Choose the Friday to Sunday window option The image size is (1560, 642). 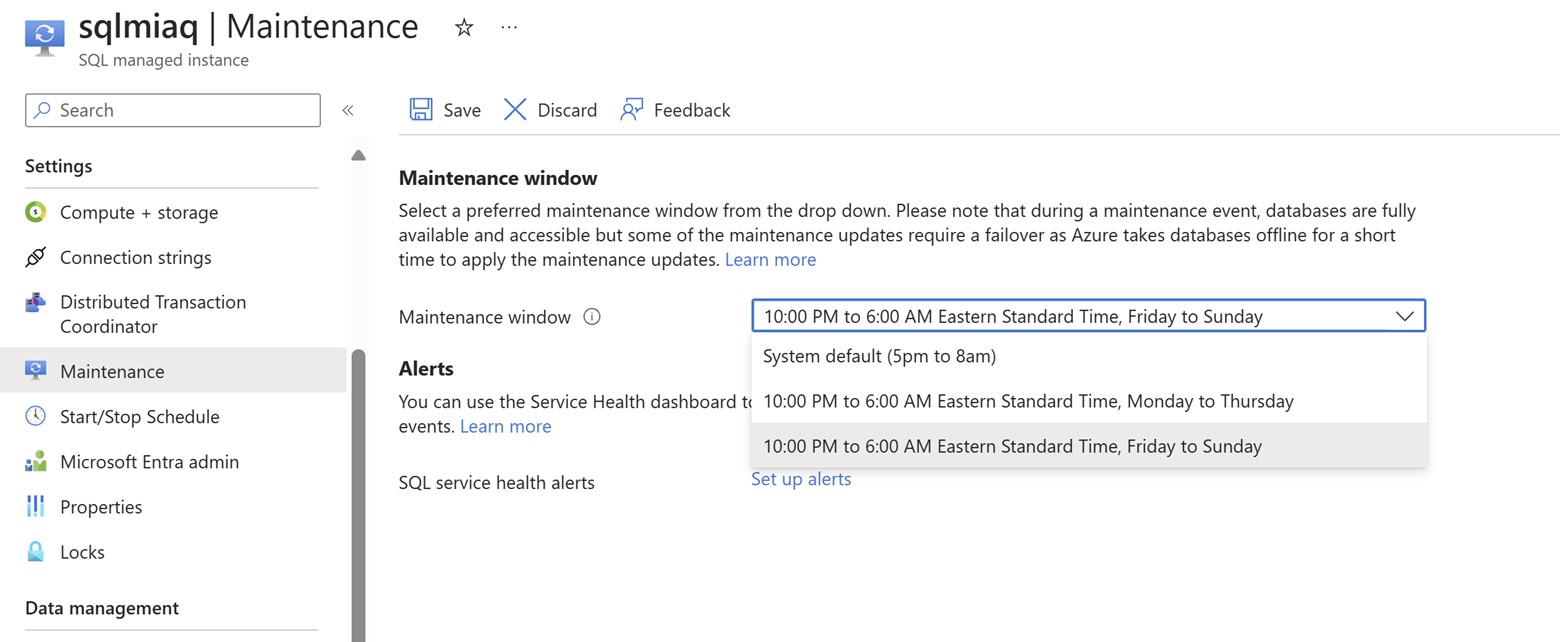[1089, 446]
